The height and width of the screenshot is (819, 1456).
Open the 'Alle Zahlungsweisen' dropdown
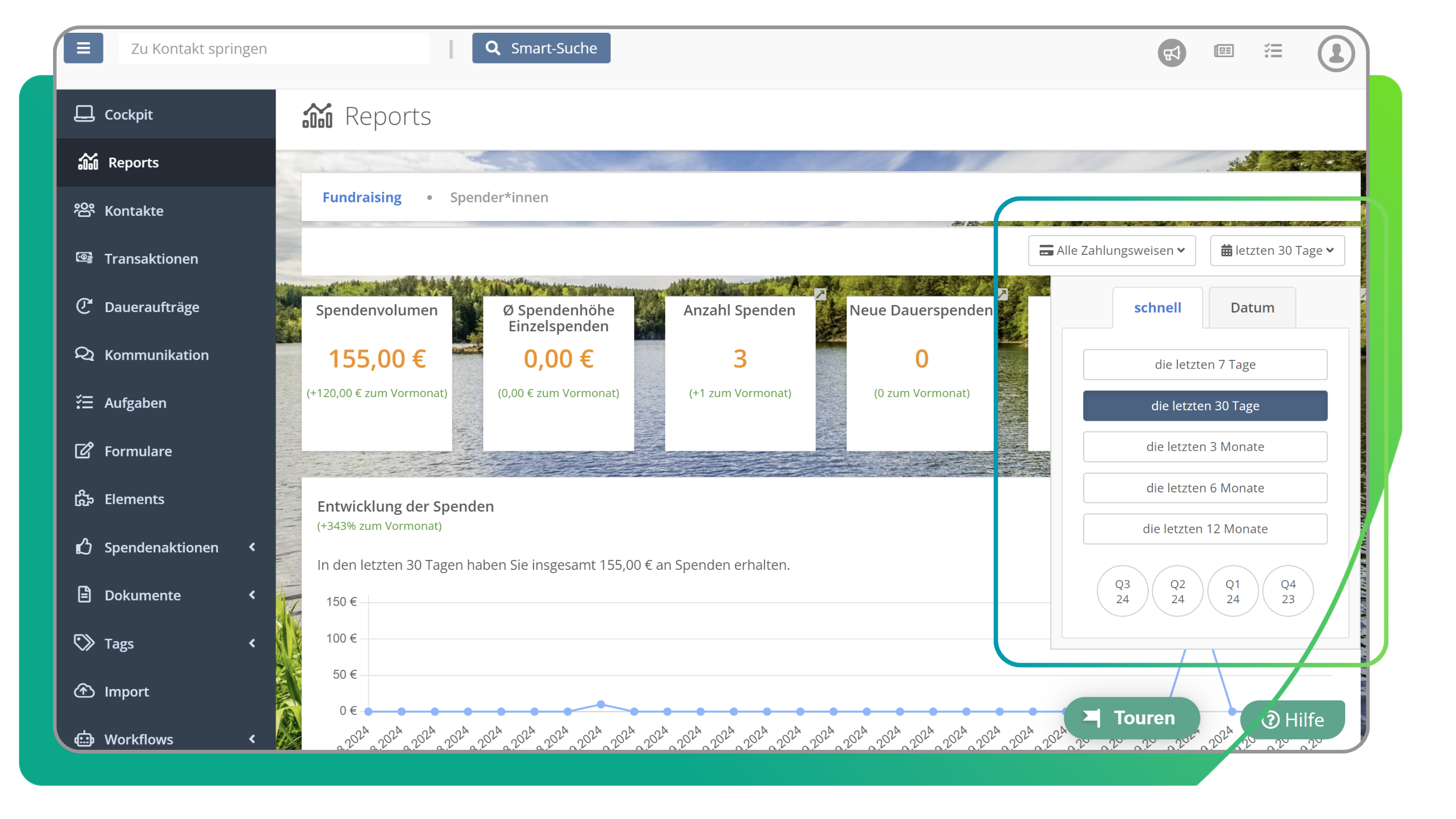coord(1111,251)
